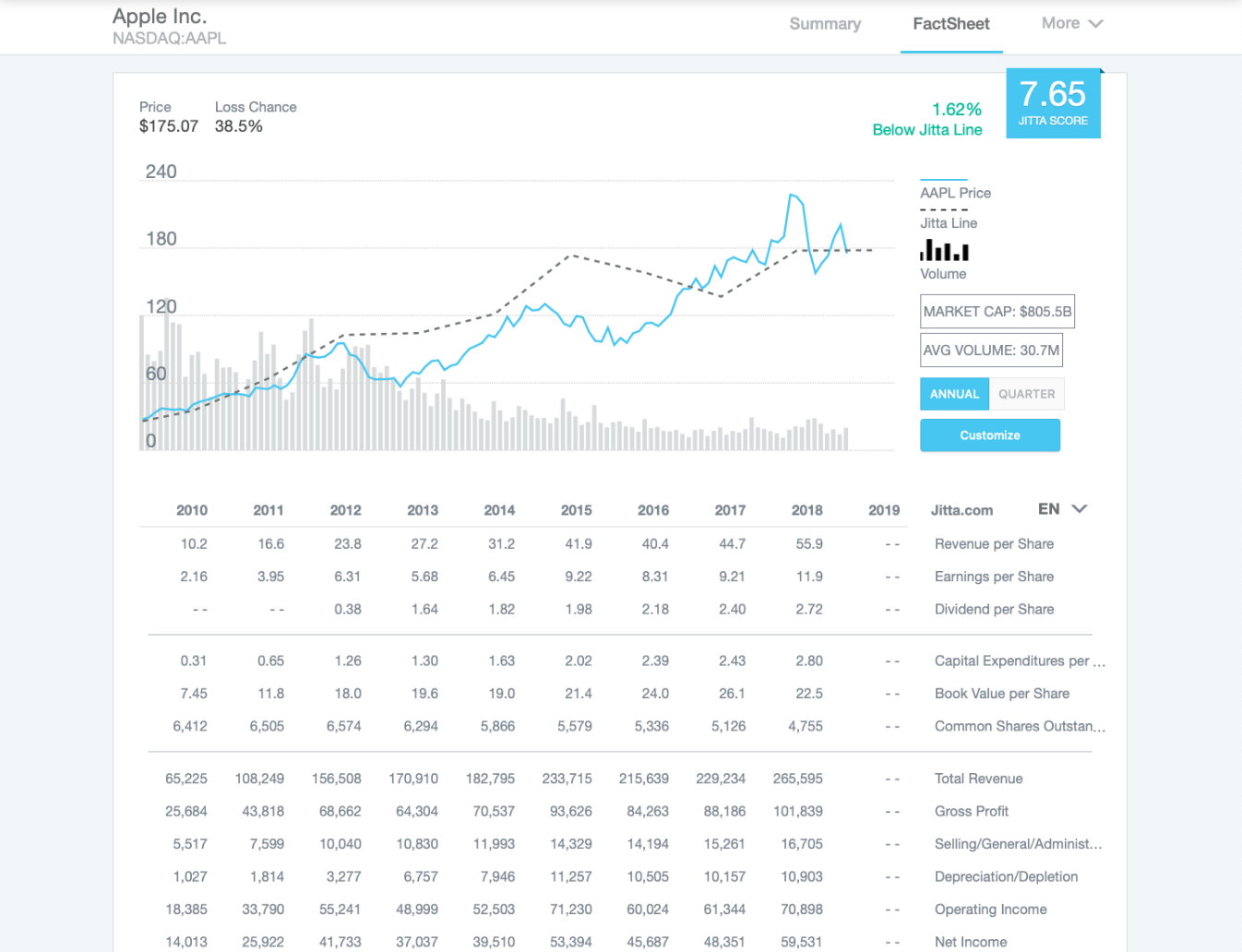Click the 2013 column header
The image size is (1242, 952).
[x=423, y=510]
